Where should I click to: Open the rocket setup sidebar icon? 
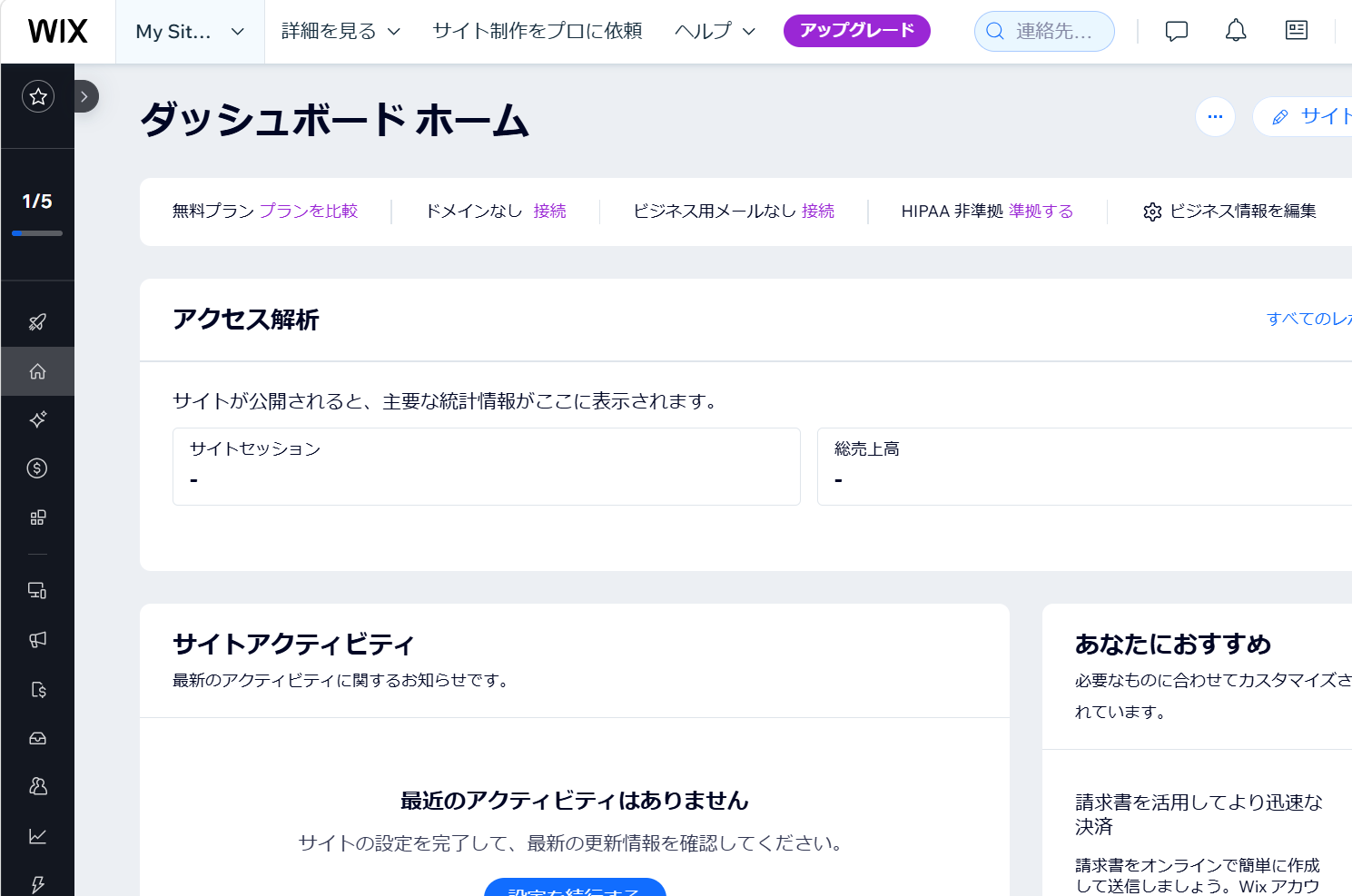[x=37, y=322]
